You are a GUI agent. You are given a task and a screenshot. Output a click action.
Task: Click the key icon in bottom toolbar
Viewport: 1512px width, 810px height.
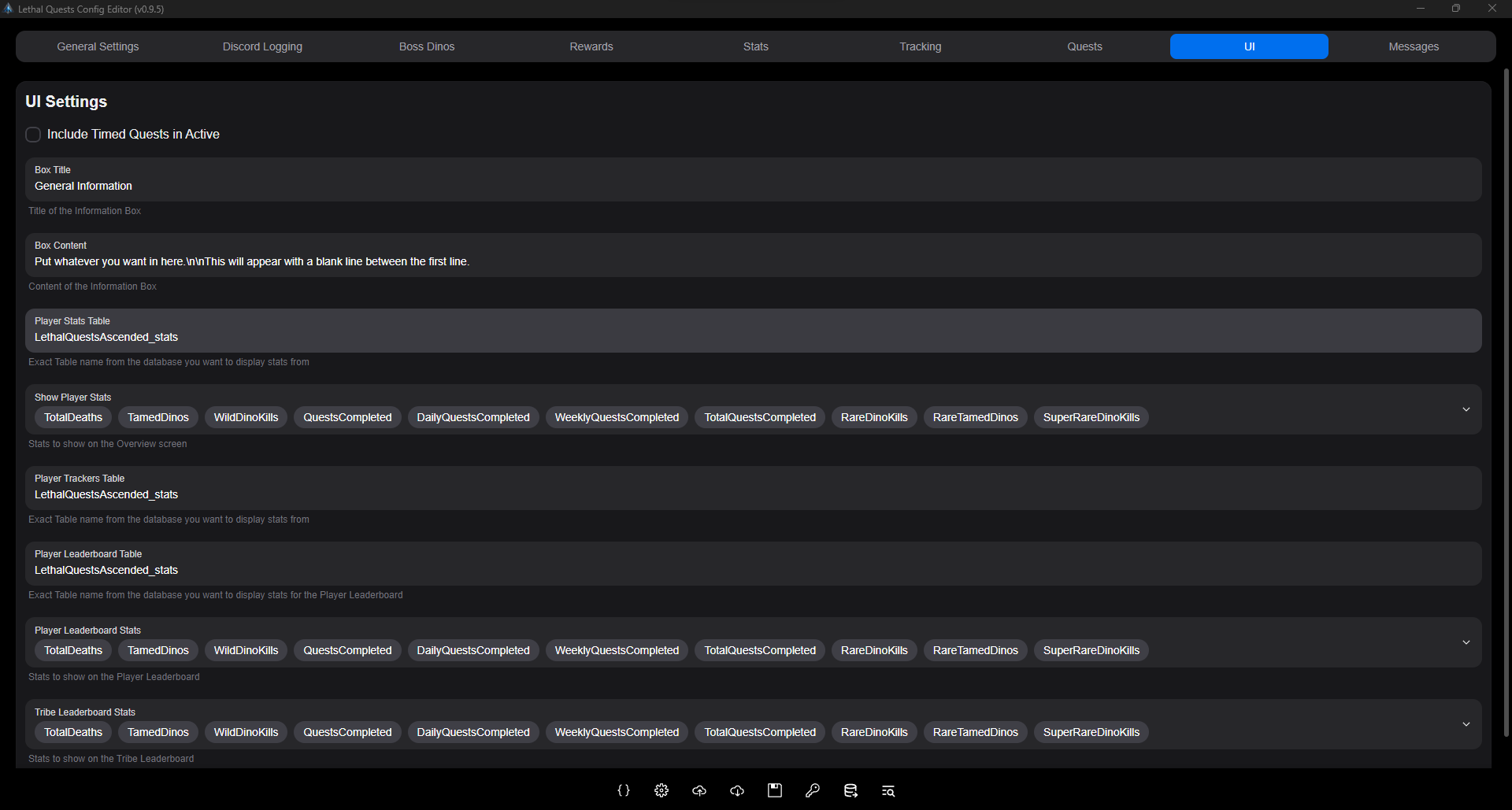point(813,790)
